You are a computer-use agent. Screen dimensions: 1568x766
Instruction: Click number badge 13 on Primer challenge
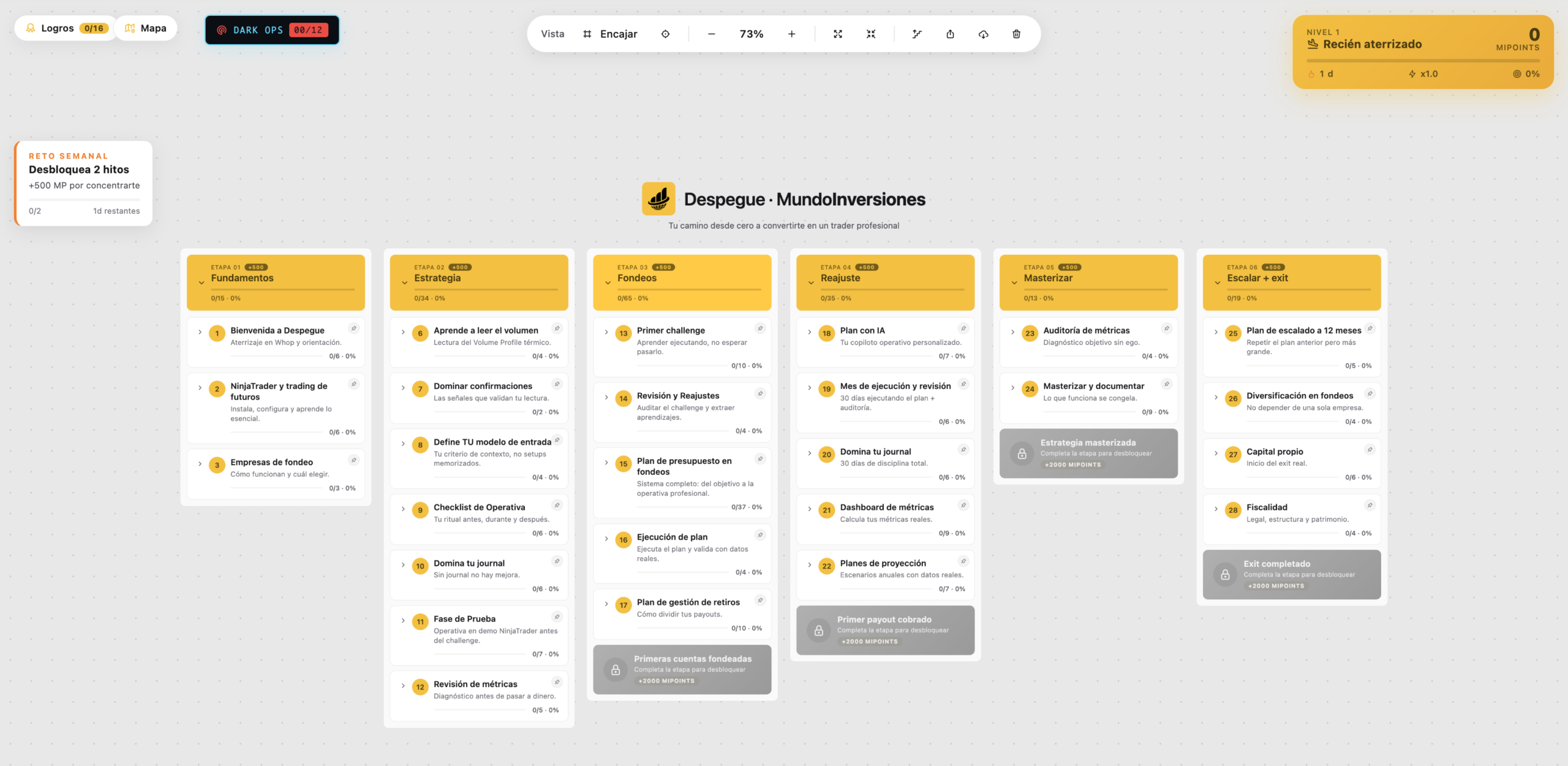(623, 333)
